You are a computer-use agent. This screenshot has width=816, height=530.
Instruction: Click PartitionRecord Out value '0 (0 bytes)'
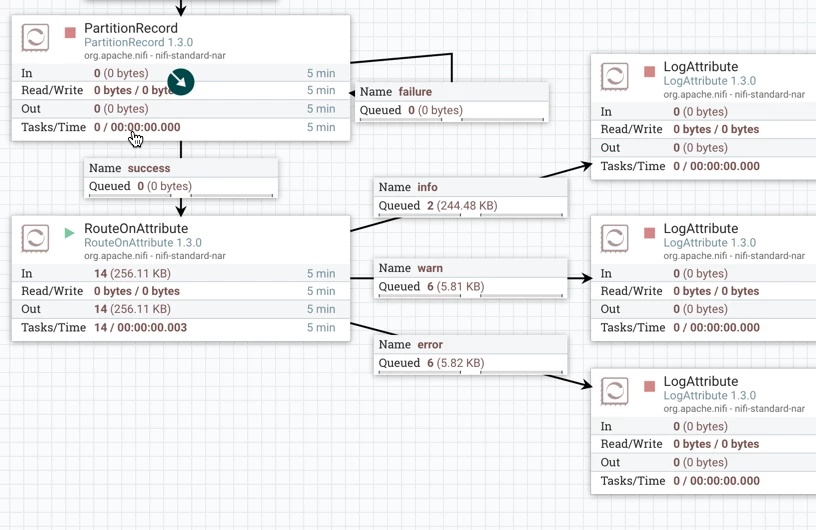(121, 108)
